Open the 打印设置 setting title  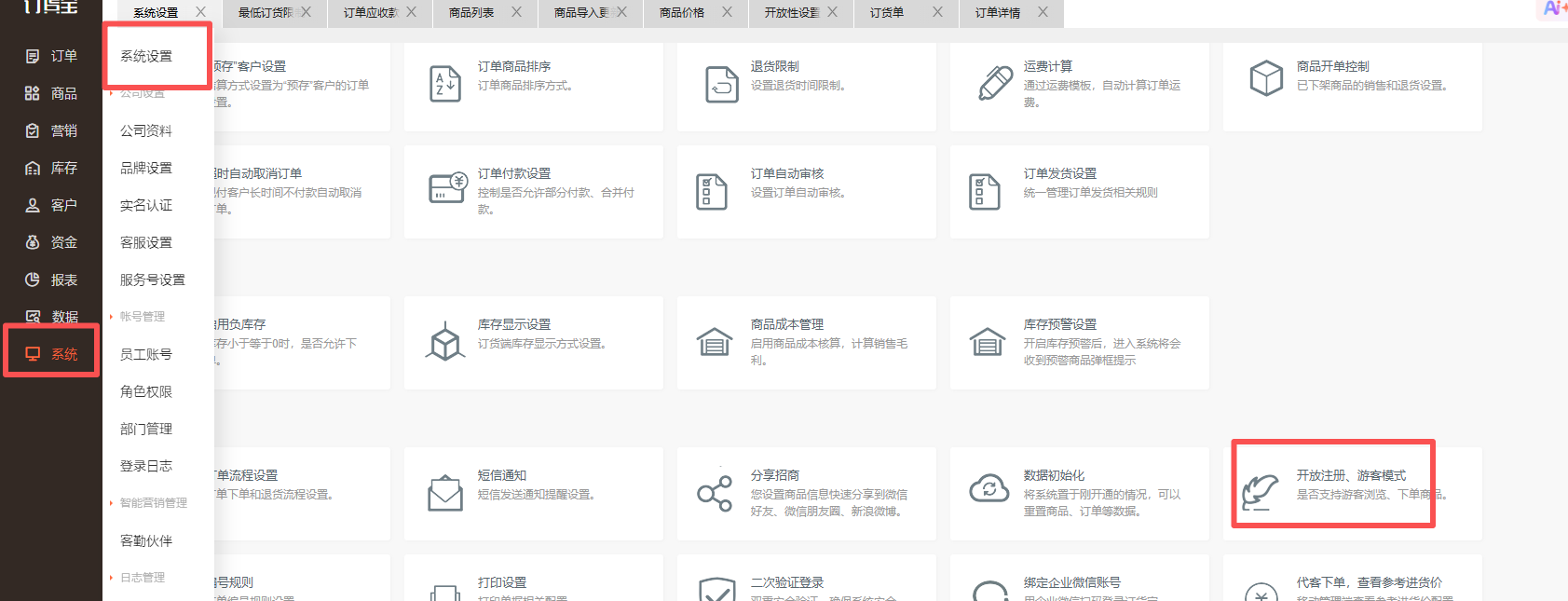click(x=502, y=582)
